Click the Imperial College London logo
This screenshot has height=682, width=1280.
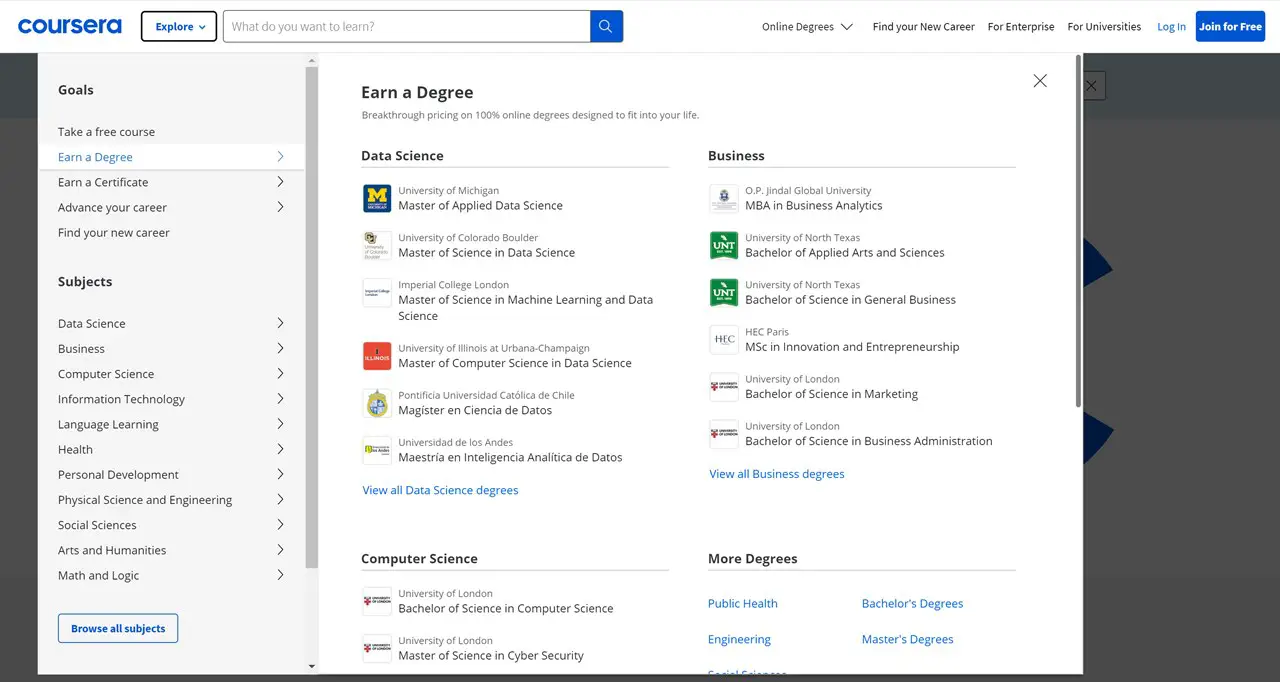click(x=377, y=292)
